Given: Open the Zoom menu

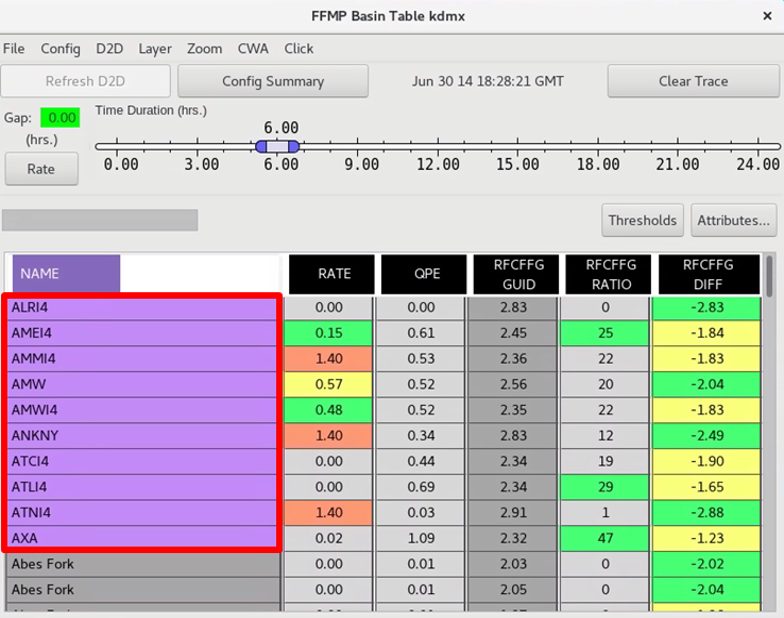Looking at the screenshot, I should click(x=204, y=48).
